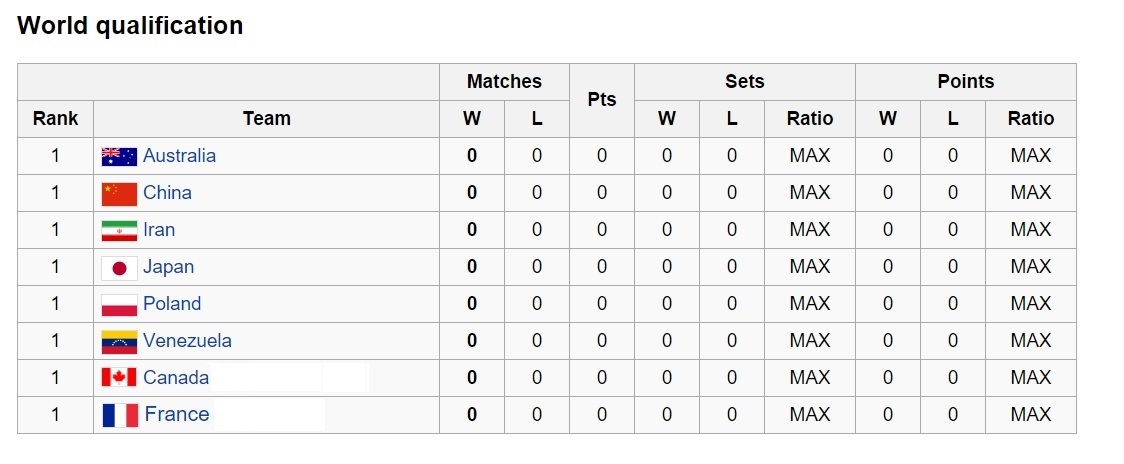Click the France flag icon
Viewport: 1124px width, 464px height.
click(x=120, y=415)
